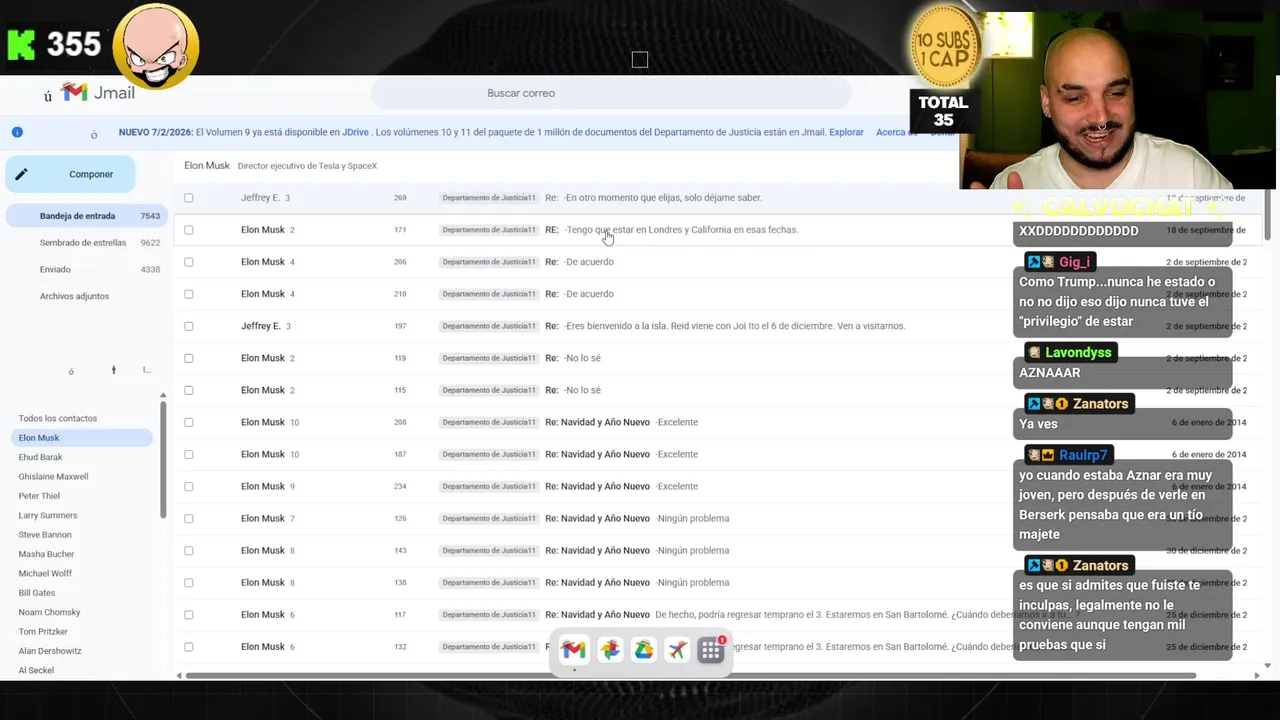Open contact Al Seckel
Viewport: 1280px width, 720px height.
[x=36, y=670]
